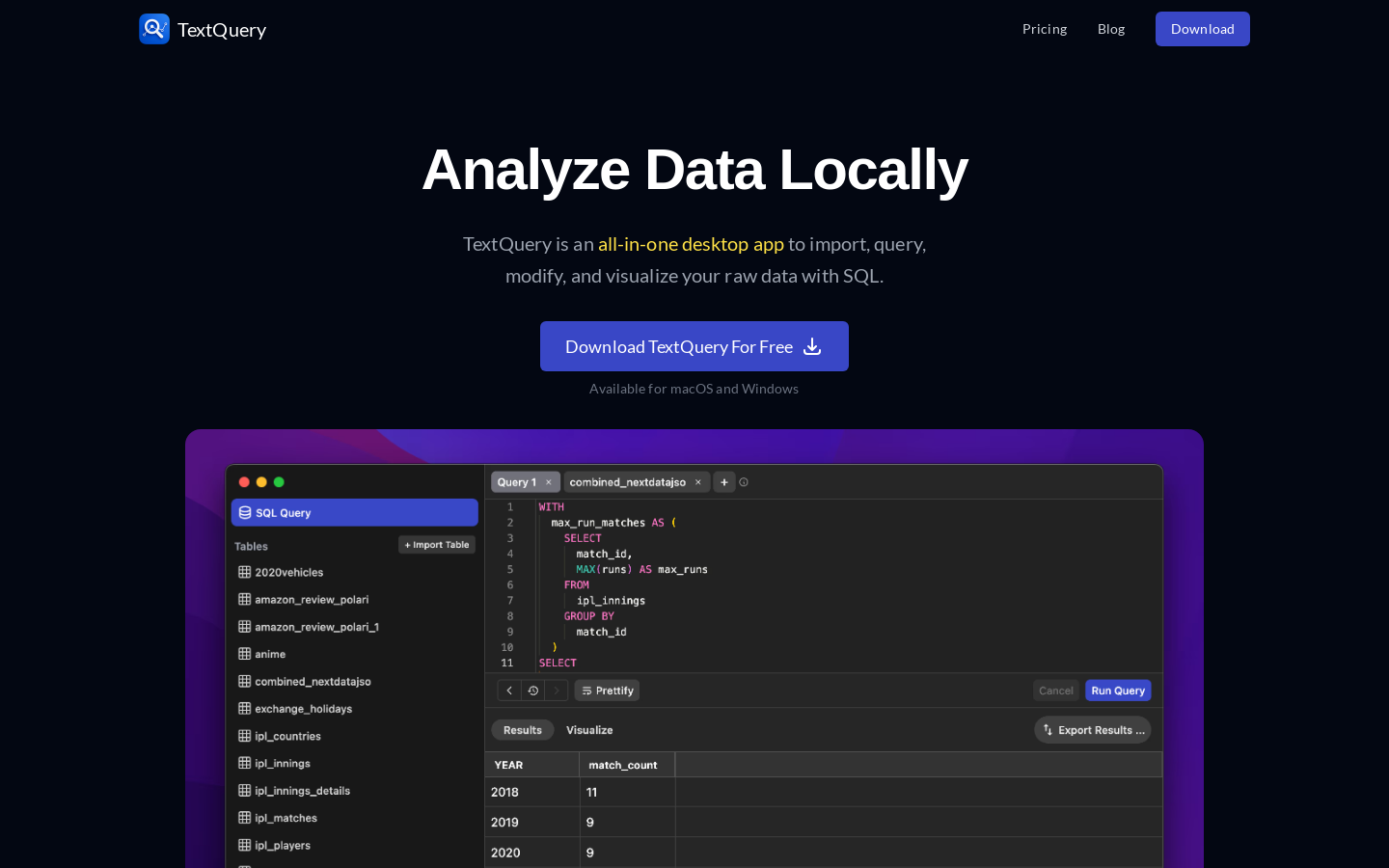1389x868 pixels.
Task: Select the ipl_players table
Action: coord(282,845)
